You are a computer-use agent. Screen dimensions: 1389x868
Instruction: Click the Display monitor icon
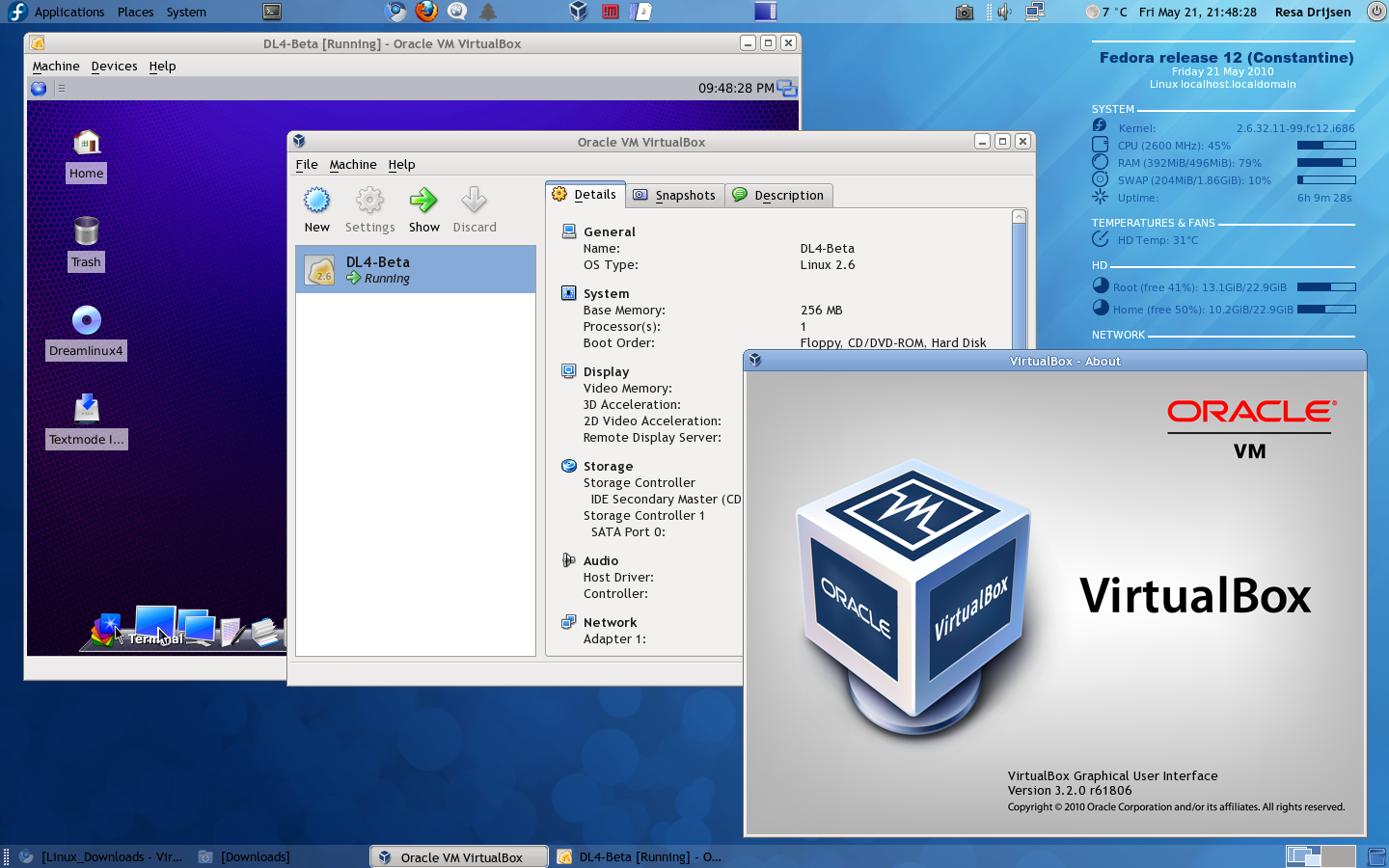coord(569,371)
